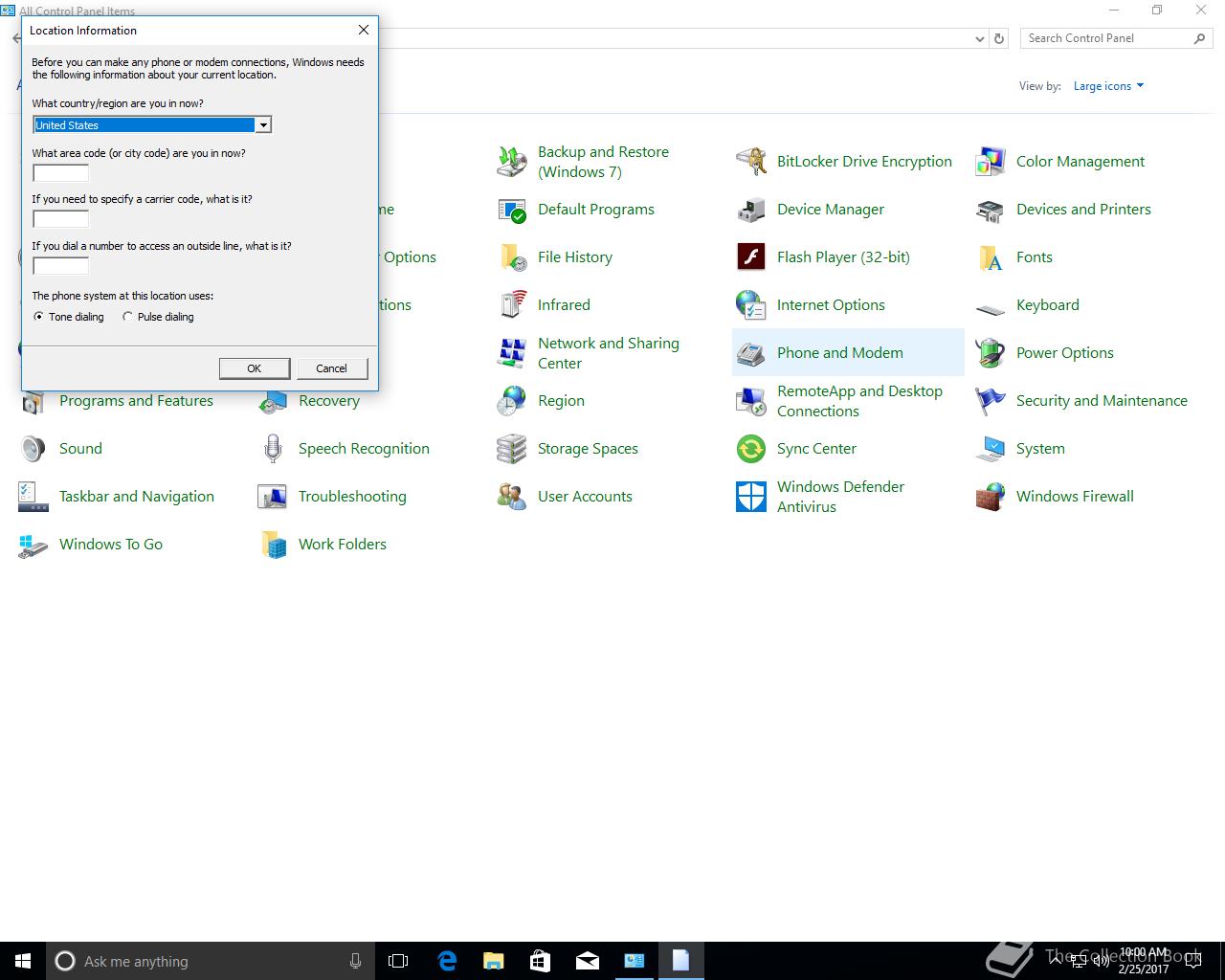1225x980 pixels.
Task: Click the Sync Center link text
Action: pos(816,449)
